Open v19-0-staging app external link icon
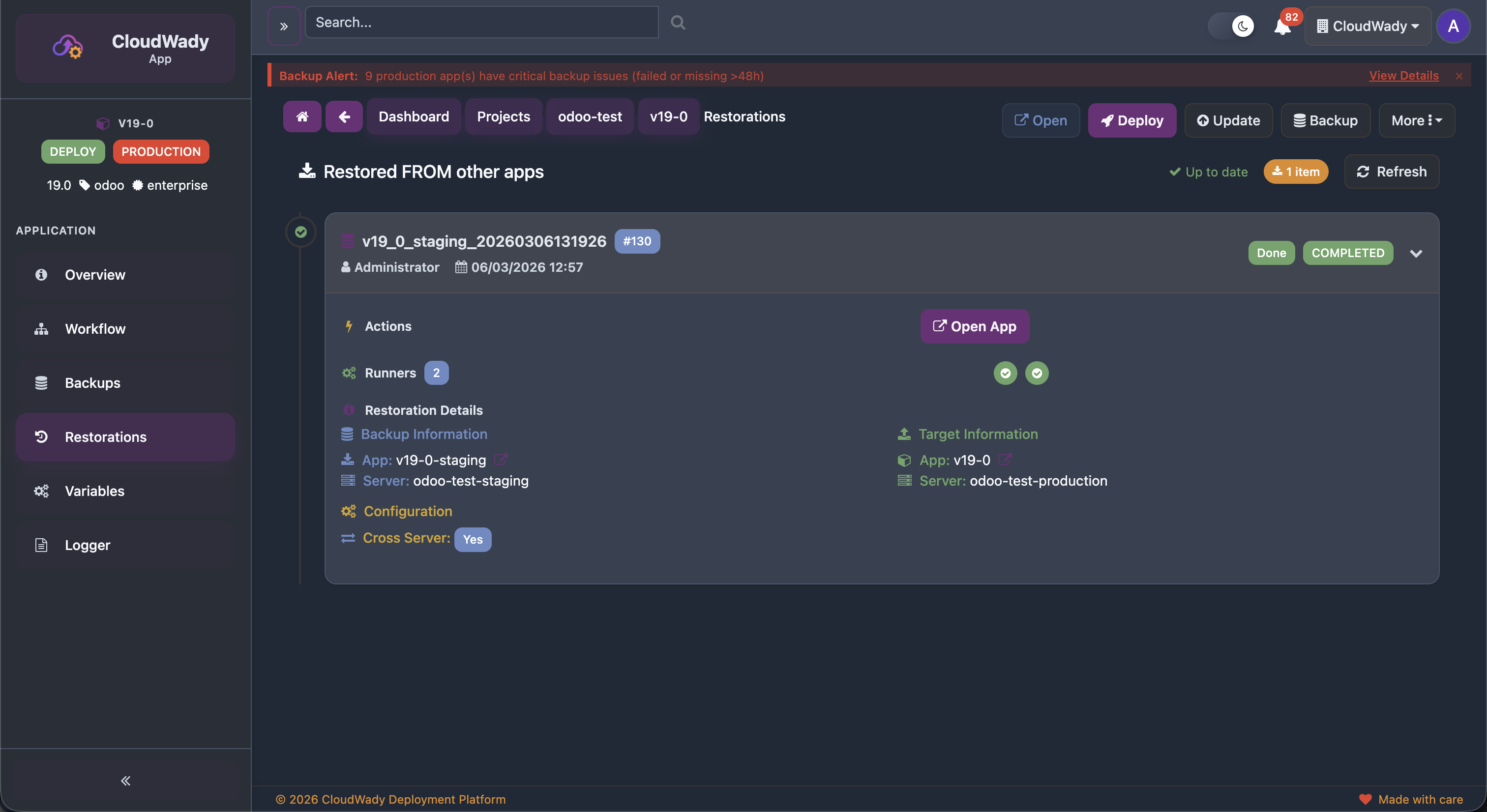The image size is (1487, 812). [501, 460]
